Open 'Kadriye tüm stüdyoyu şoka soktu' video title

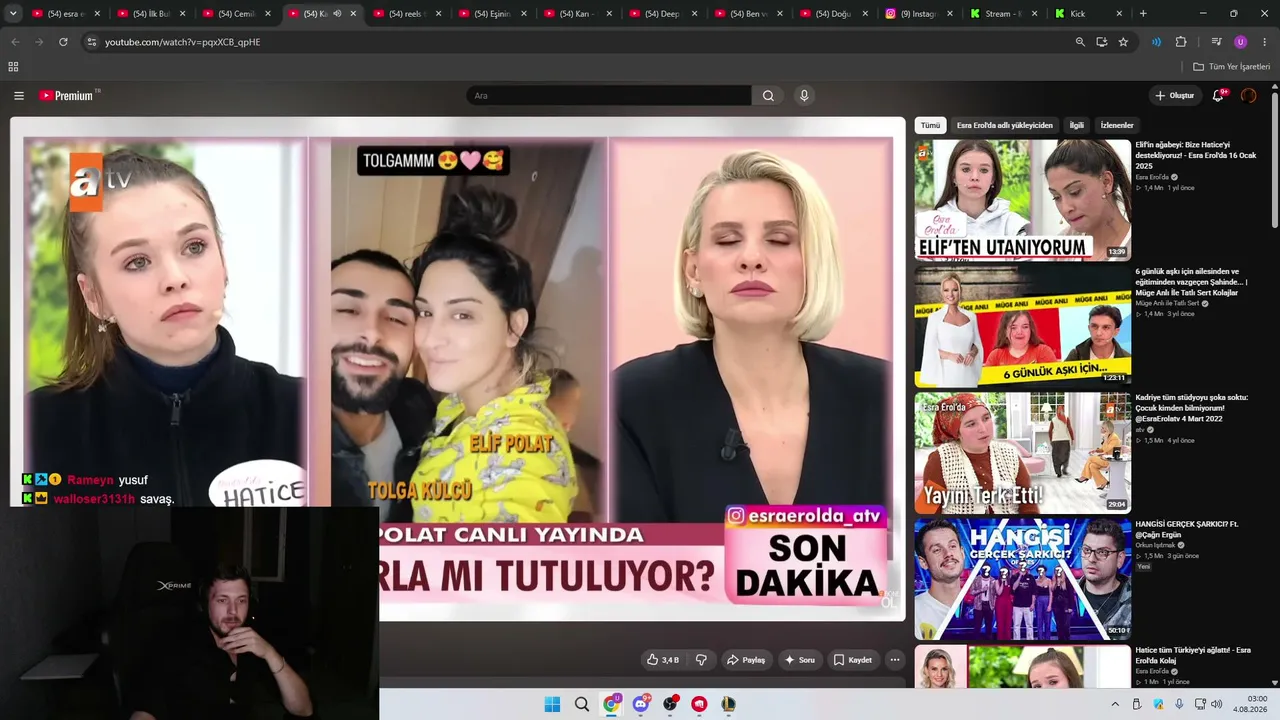(x=1191, y=408)
